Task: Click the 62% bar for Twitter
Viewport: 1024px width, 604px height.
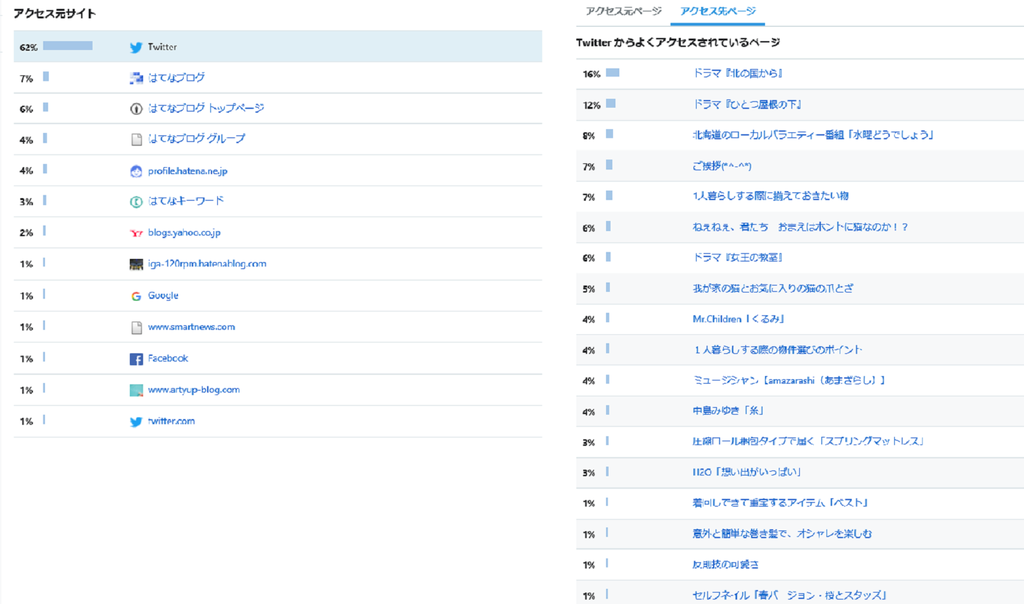Action: 68,46
